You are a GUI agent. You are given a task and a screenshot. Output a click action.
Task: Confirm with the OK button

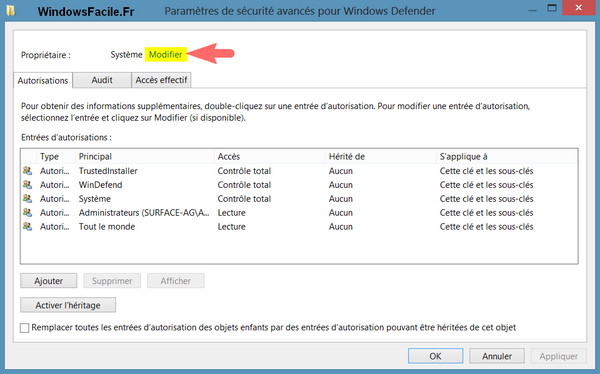coord(435,356)
